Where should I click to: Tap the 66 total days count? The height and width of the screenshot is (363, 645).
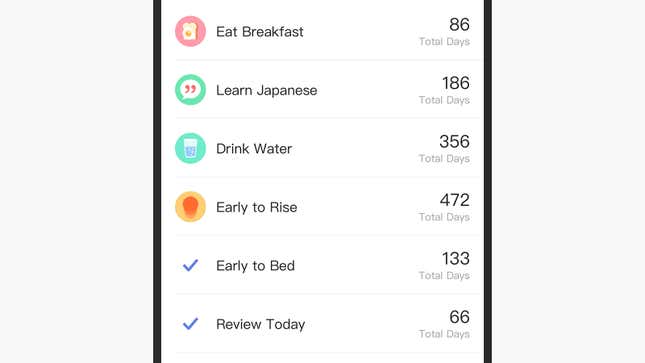[x=459, y=317]
